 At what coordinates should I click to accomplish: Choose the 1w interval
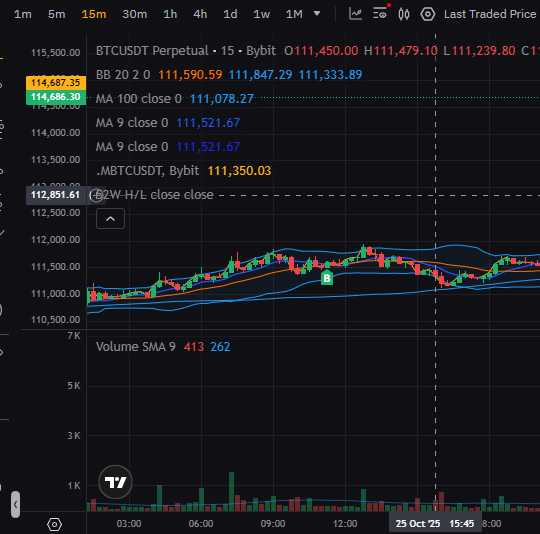pos(261,14)
